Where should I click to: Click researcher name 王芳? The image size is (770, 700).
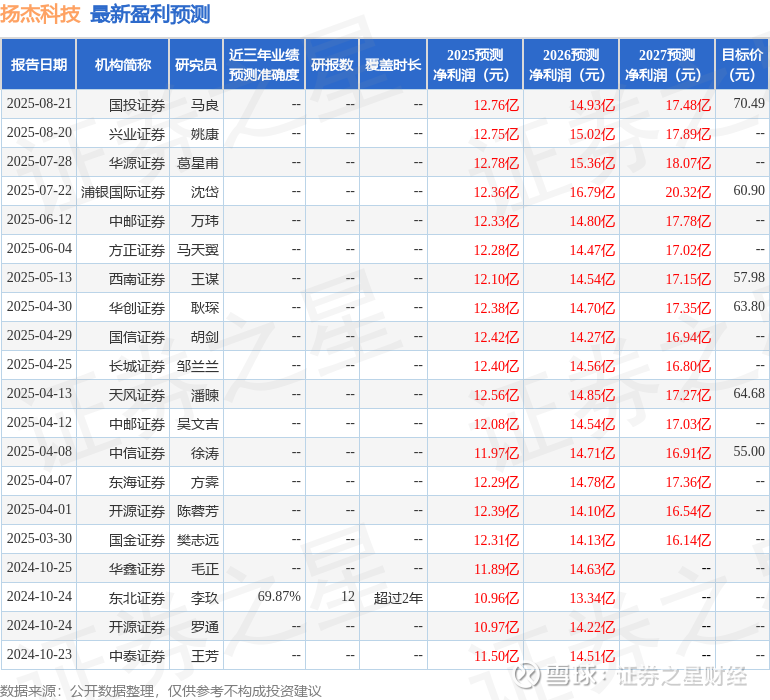click(204, 655)
